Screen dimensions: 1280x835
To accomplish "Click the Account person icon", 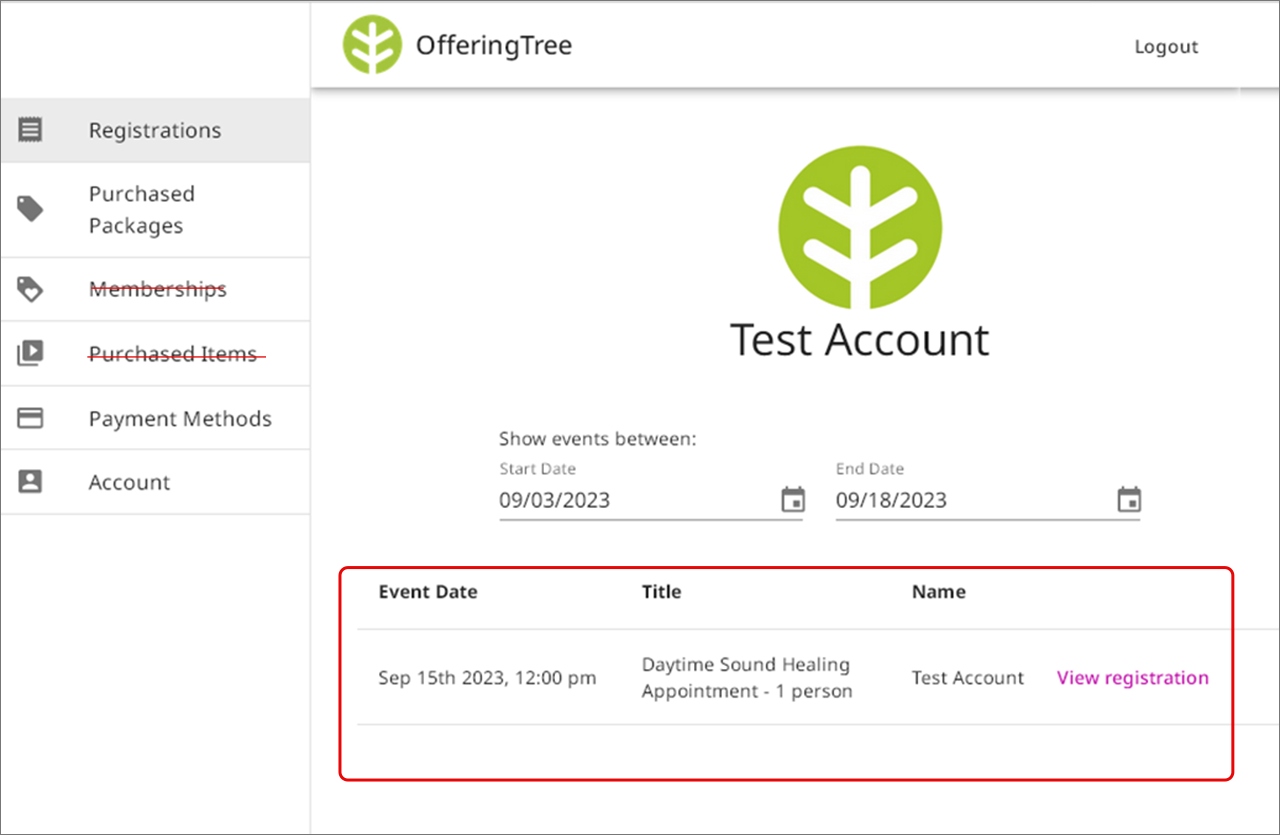I will (x=31, y=482).
